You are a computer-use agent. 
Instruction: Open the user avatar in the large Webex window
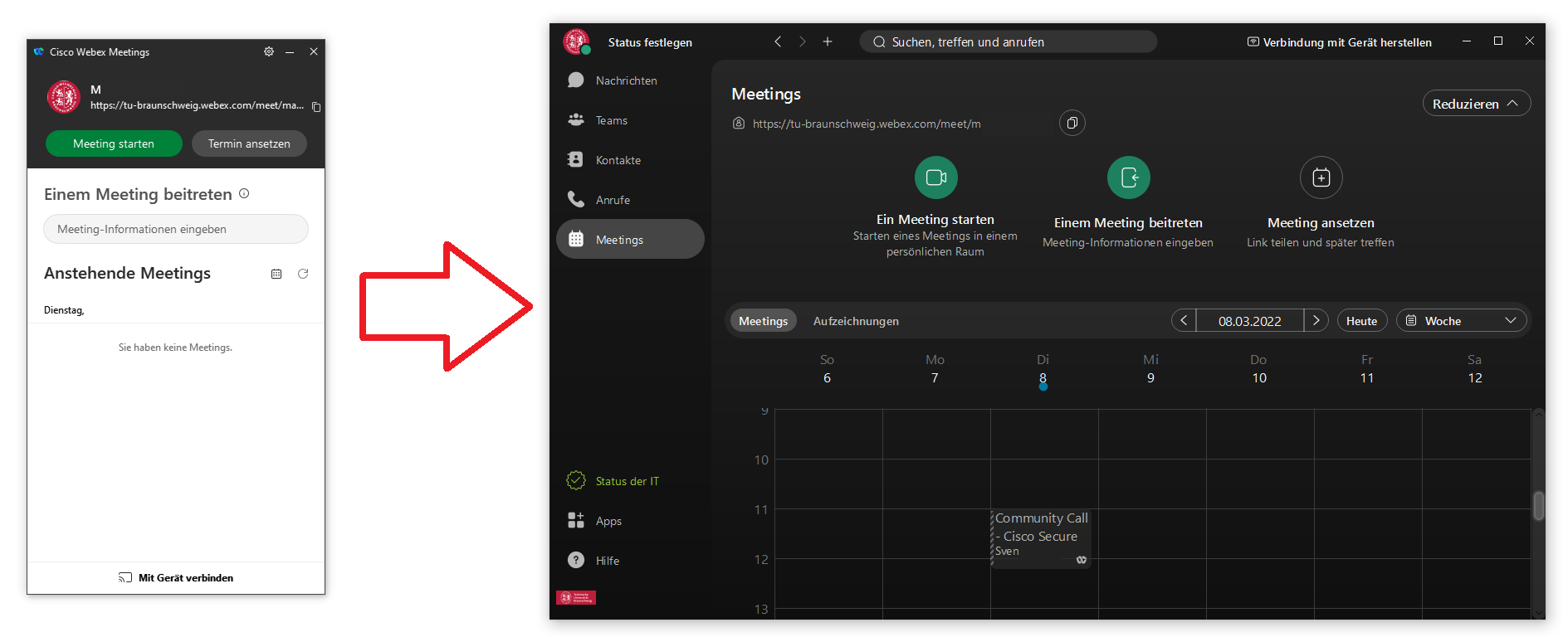pyautogui.click(x=576, y=41)
